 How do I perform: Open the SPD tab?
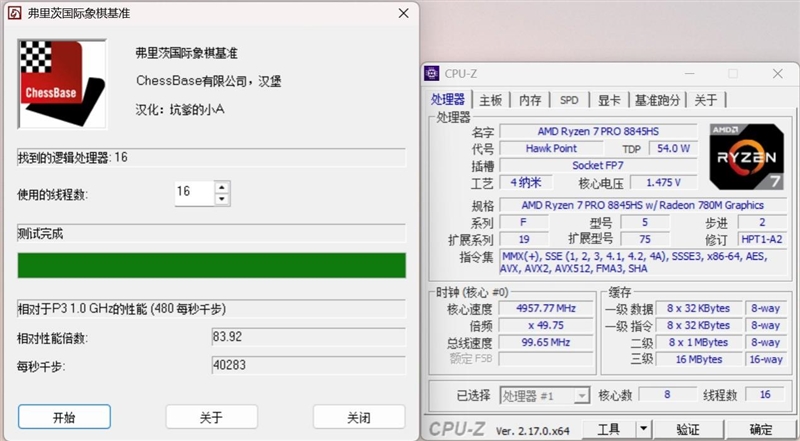click(569, 100)
